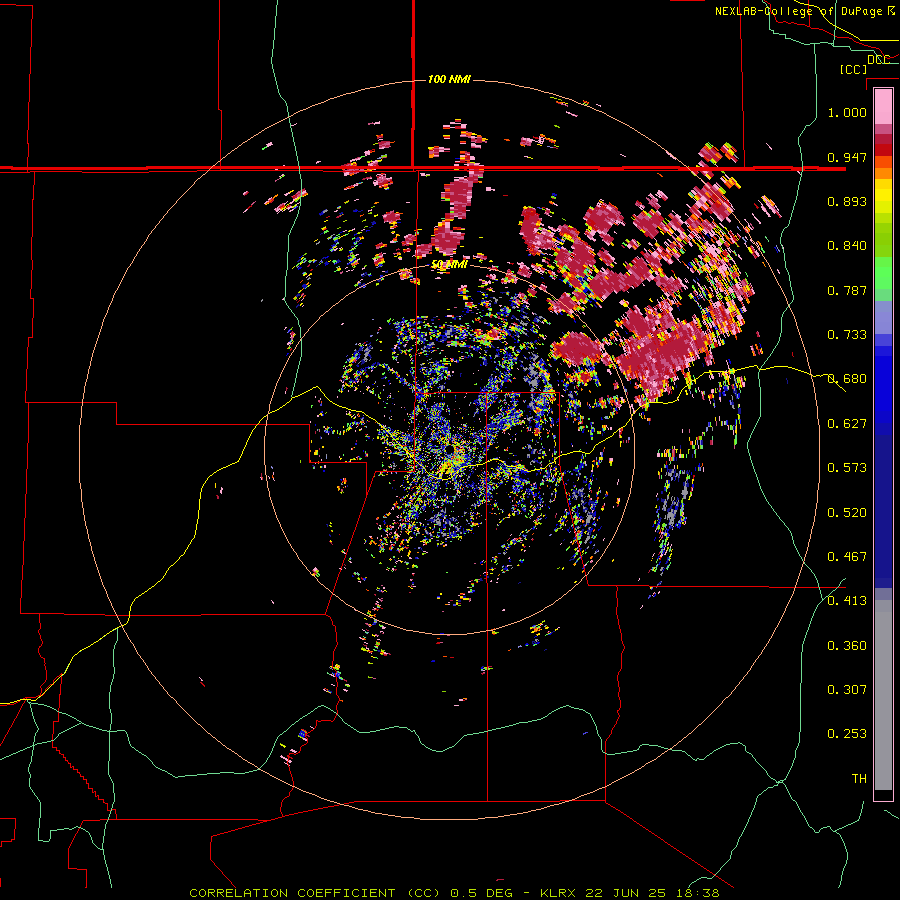This screenshot has height=900, width=900.
Task: Click the 0.680 scale value
Action: [x=847, y=379]
